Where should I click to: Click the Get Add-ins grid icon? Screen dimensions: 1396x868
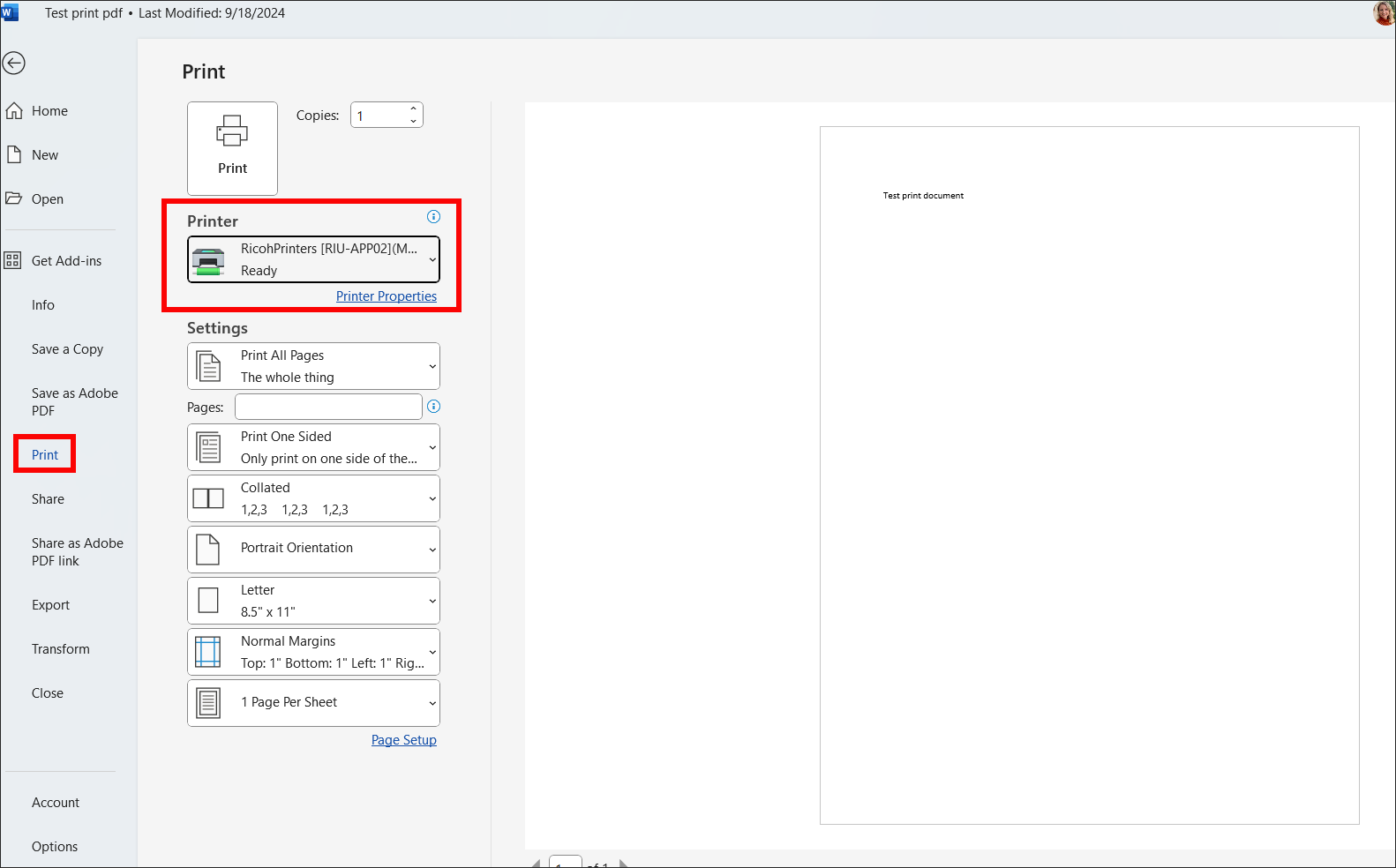point(12,260)
